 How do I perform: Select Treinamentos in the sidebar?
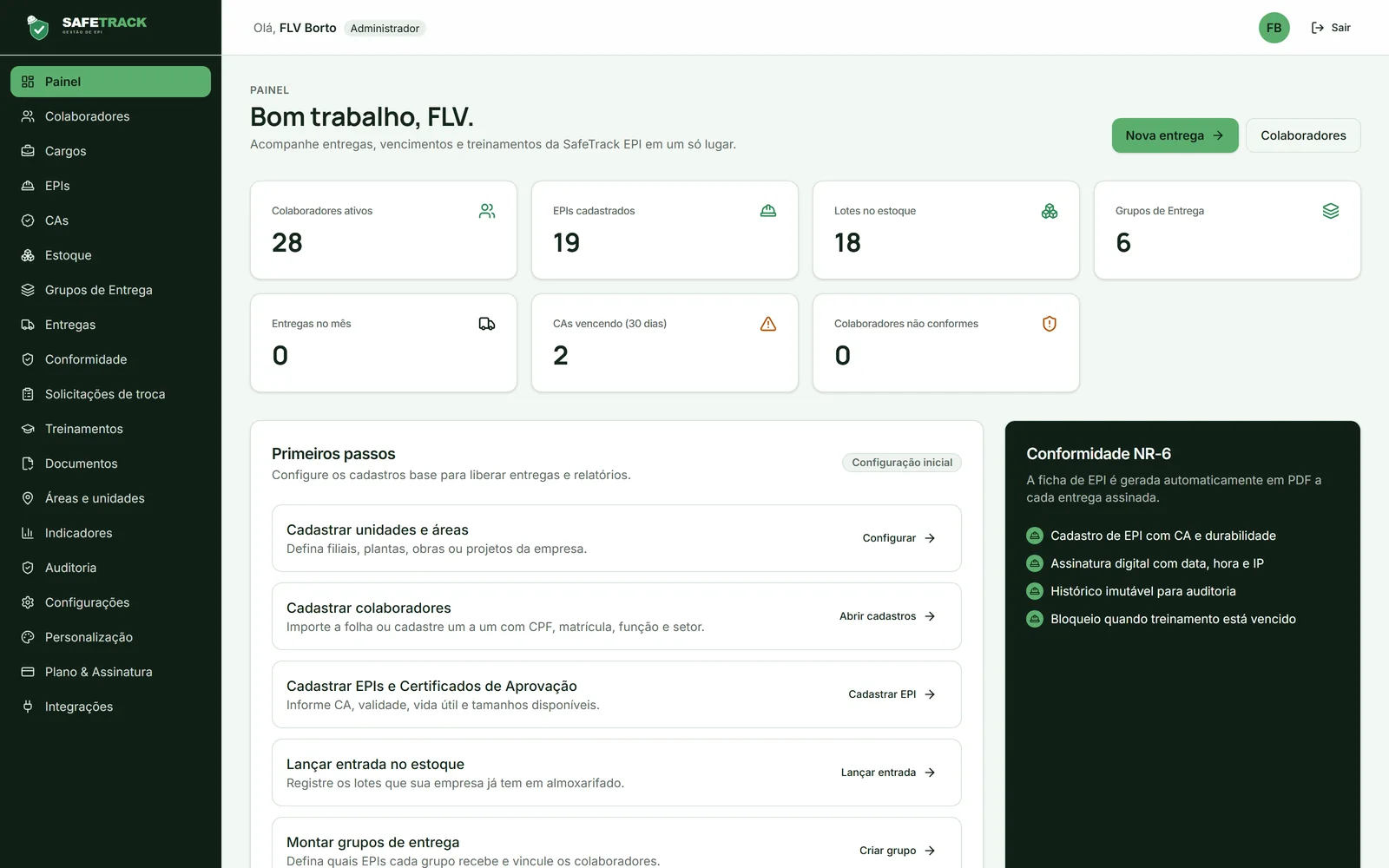(110, 429)
